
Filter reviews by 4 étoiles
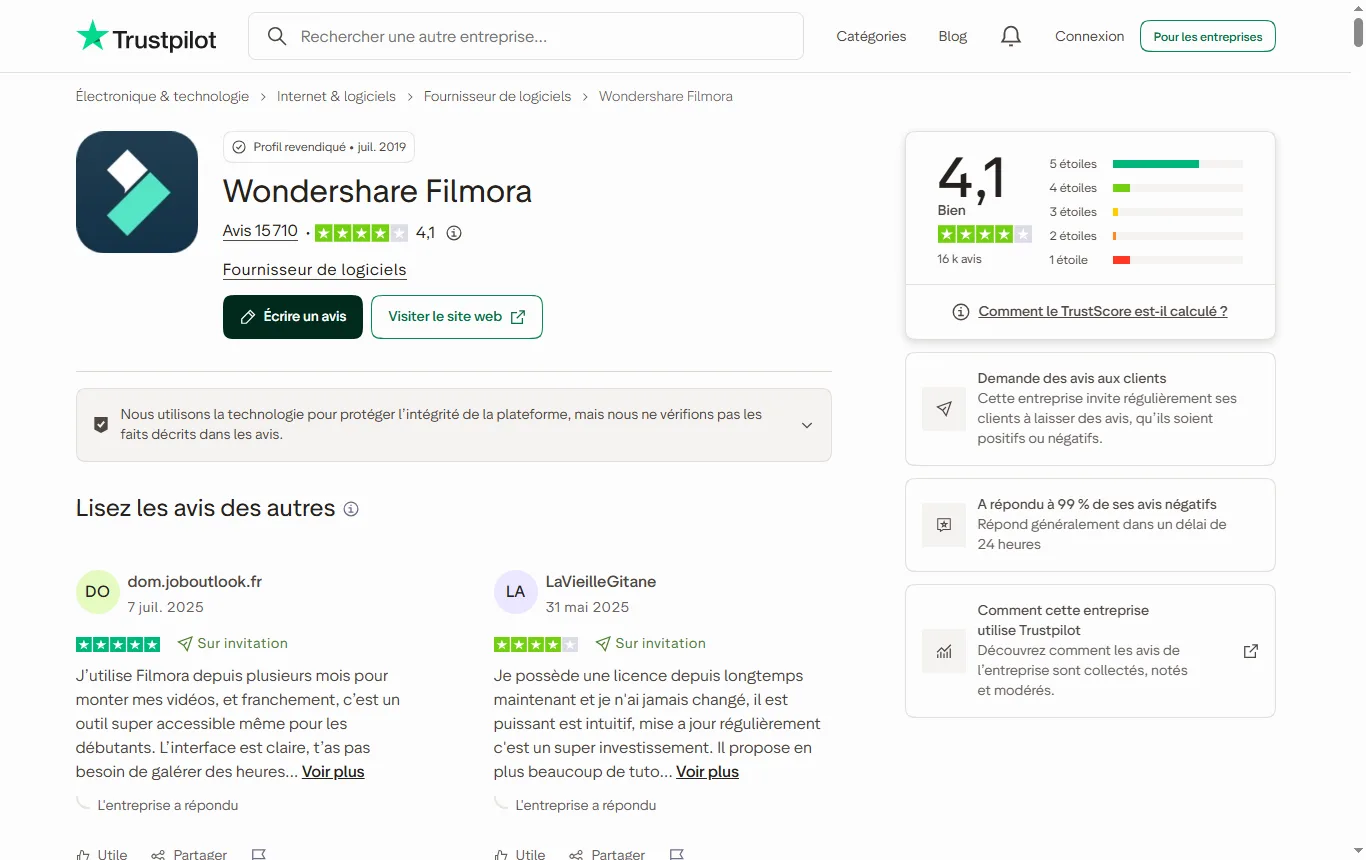click(1145, 188)
